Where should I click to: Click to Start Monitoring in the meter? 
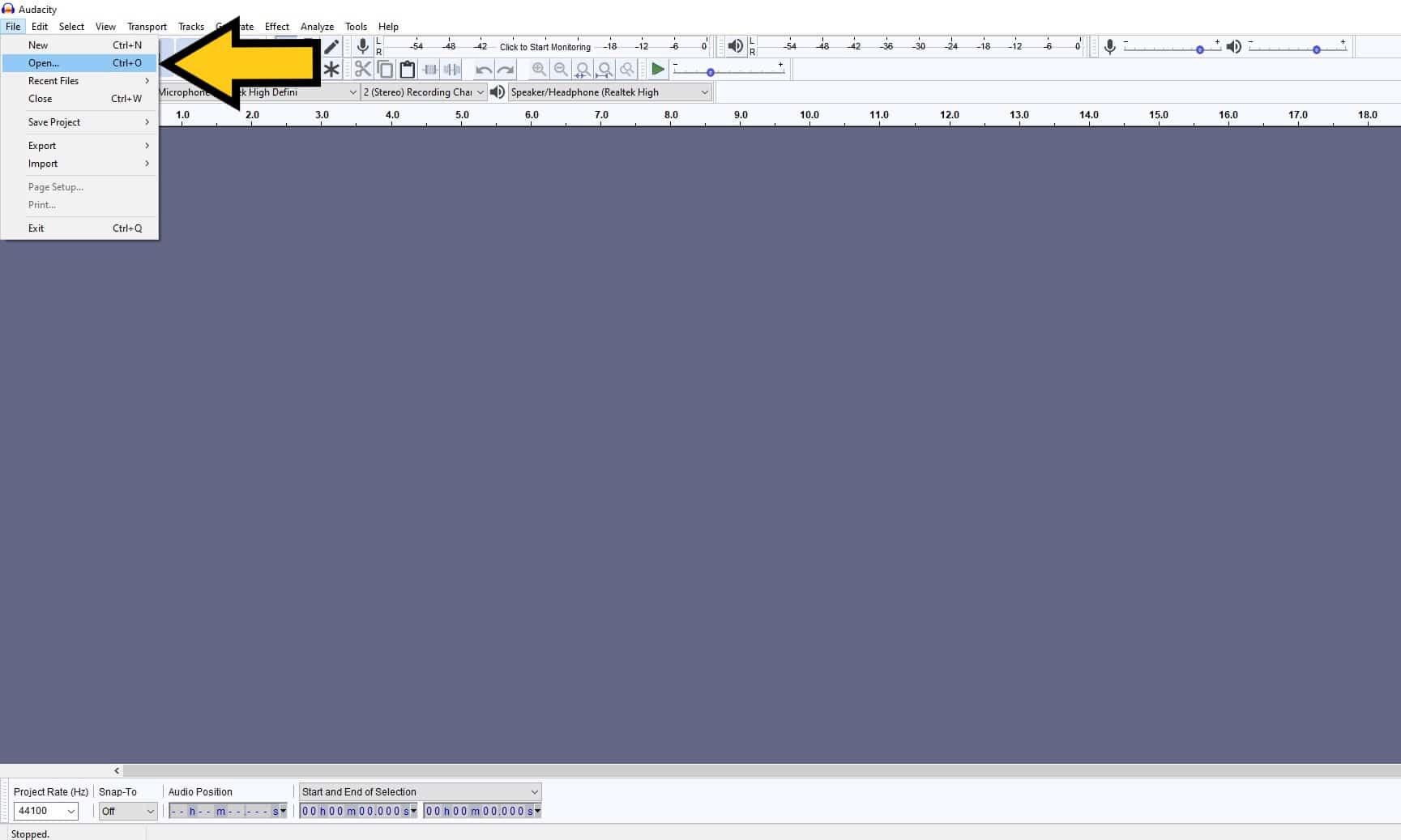(545, 46)
